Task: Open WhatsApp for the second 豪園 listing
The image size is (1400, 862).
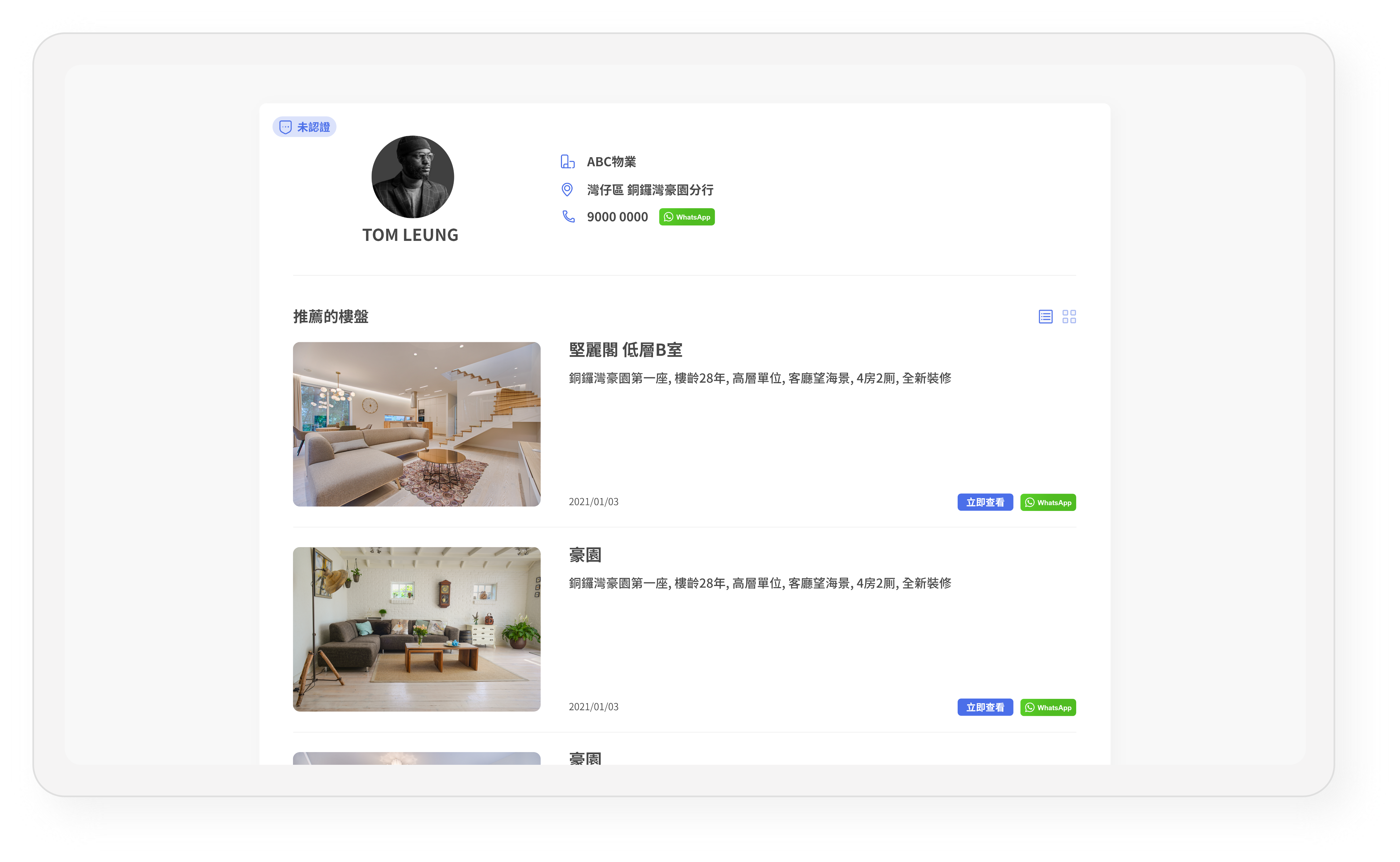Action: tap(1048, 707)
